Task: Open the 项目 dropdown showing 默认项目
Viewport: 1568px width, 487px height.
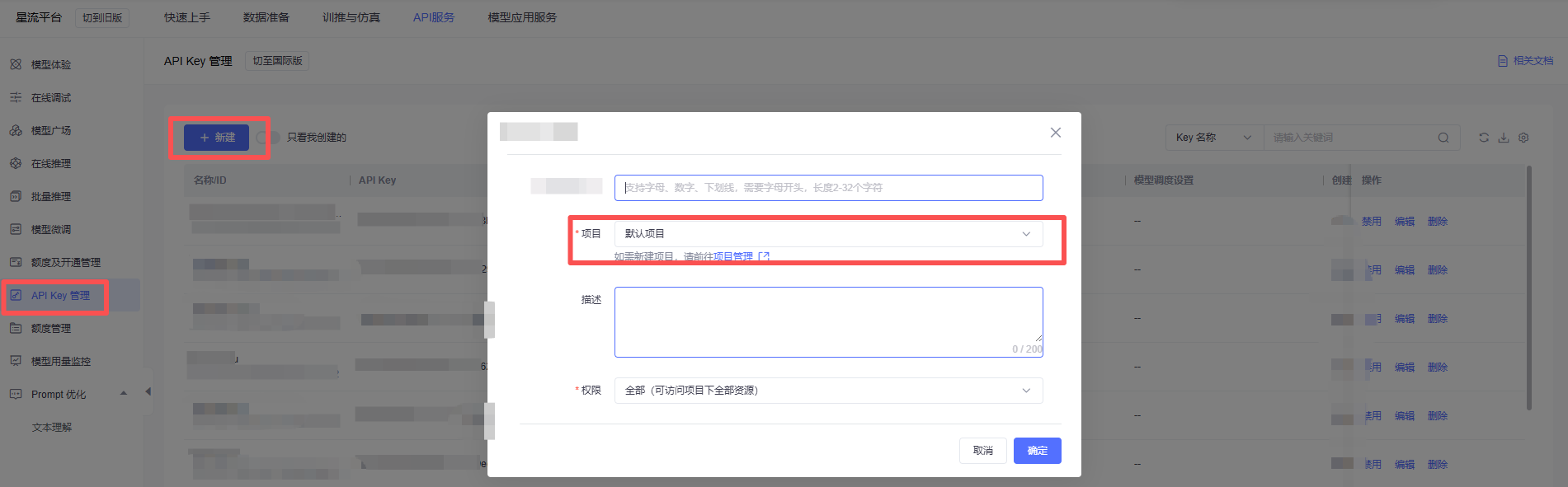Action: click(828, 234)
